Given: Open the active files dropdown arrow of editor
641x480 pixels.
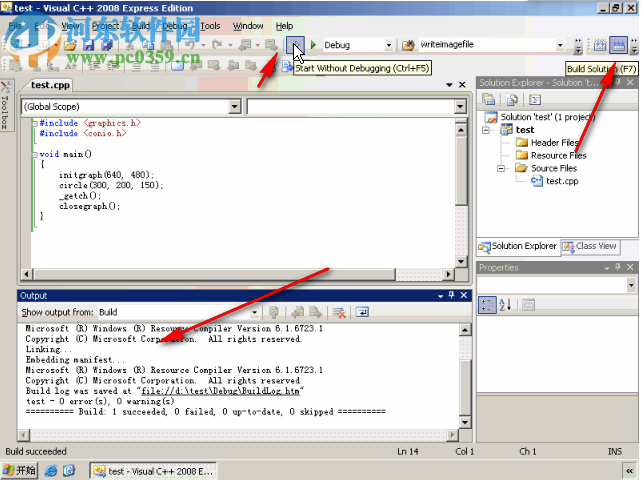Looking at the screenshot, I should pyautogui.click(x=449, y=85).
